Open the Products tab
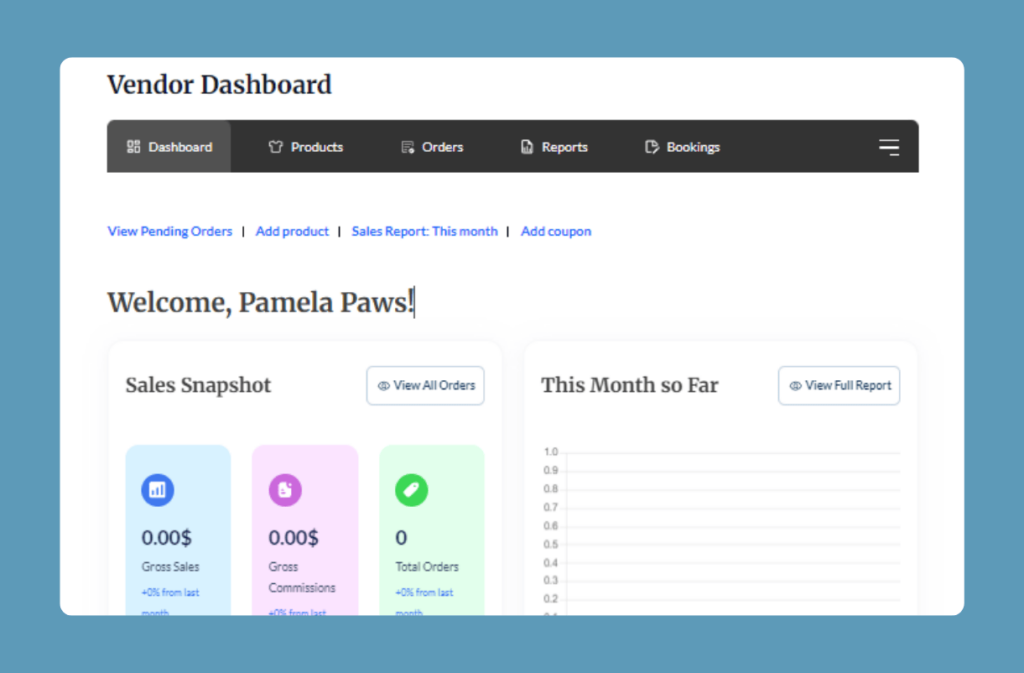Viewport: 1024px width, 673px height. 317,147
